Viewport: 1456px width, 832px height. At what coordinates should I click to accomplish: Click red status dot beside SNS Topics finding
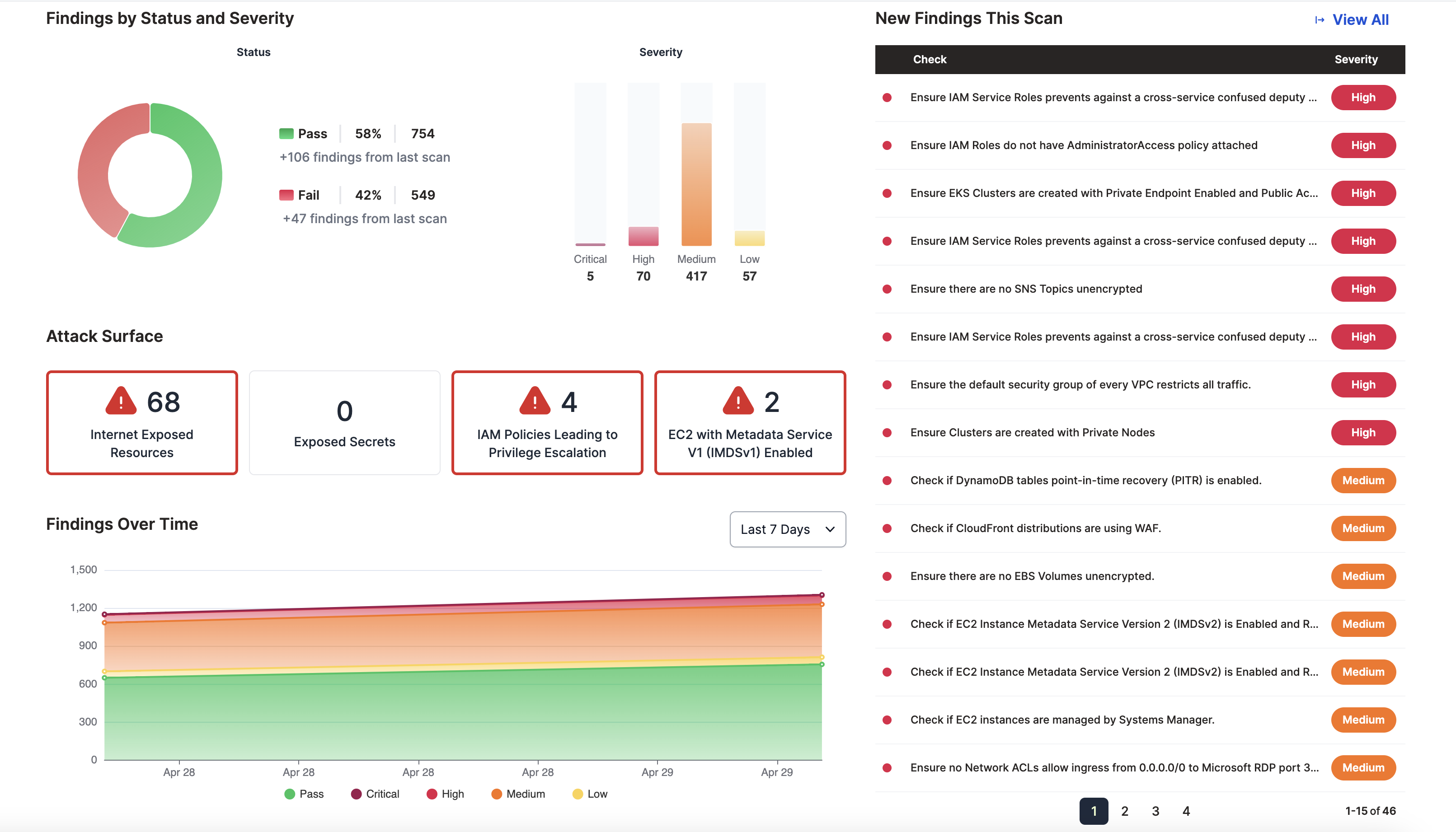coord(887,289)
